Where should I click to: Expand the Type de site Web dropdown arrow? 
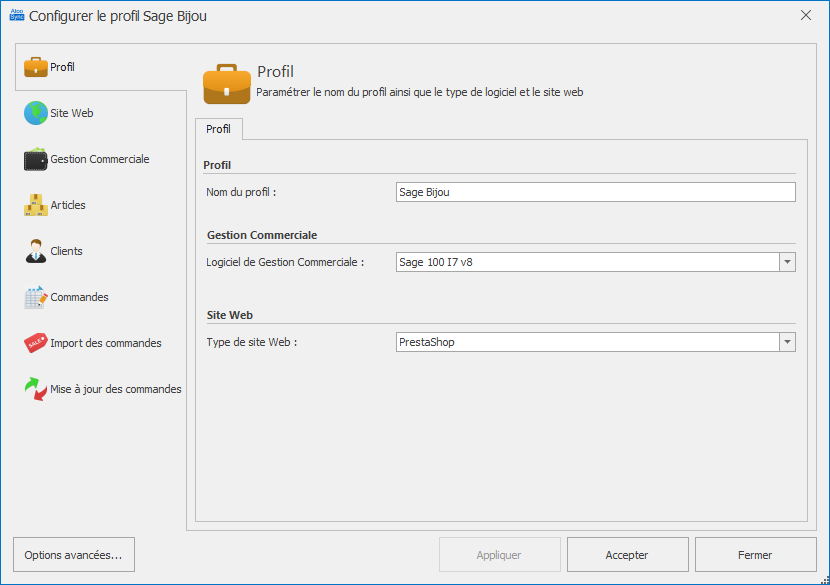[787, 342]
